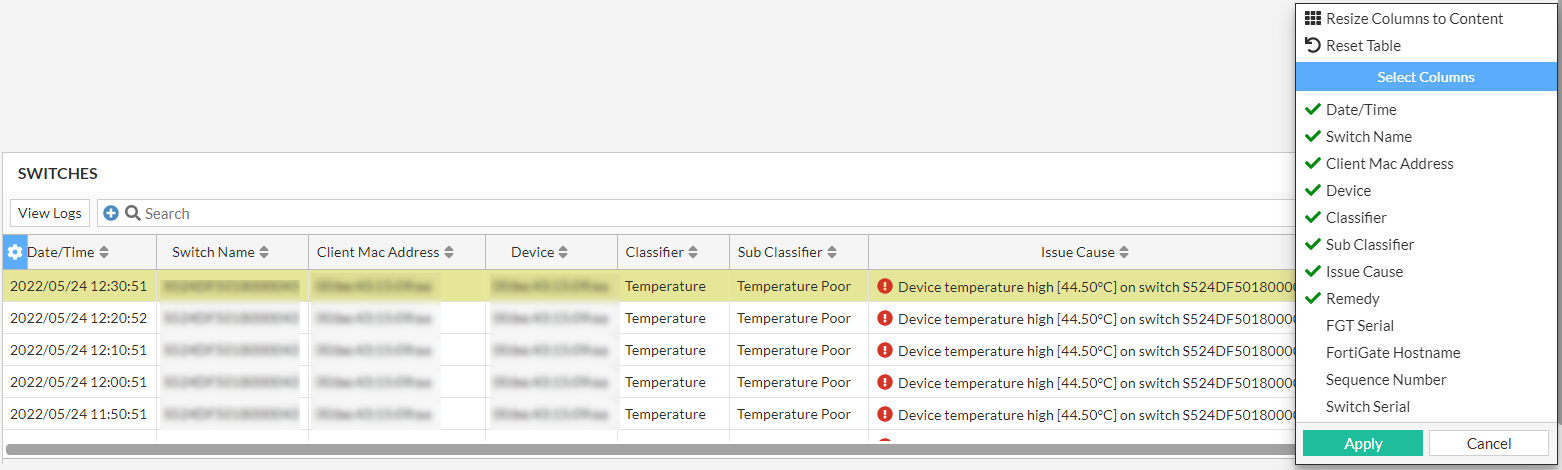This screenshot has width=1562, height=470.
Task: Uncheck the Date/Time column
Action: (1360, 110)
